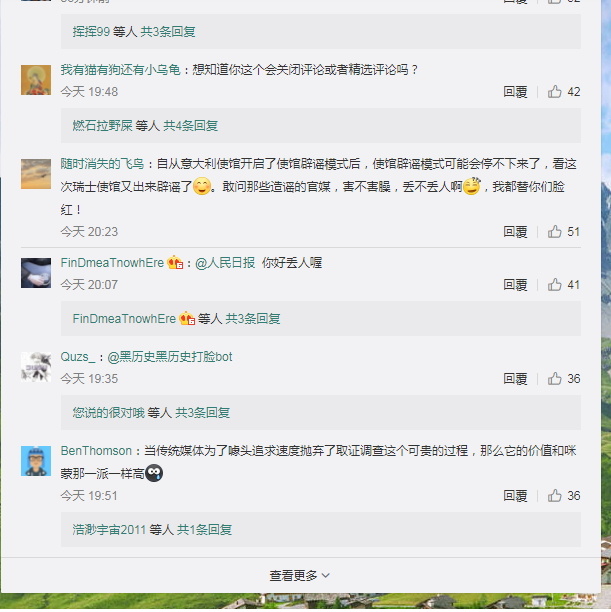The image size is (611, 612).
Task: Open 我有猫有狗还有小乌龟's avatar
Action: pyautogui.click(x=36, y=80)
